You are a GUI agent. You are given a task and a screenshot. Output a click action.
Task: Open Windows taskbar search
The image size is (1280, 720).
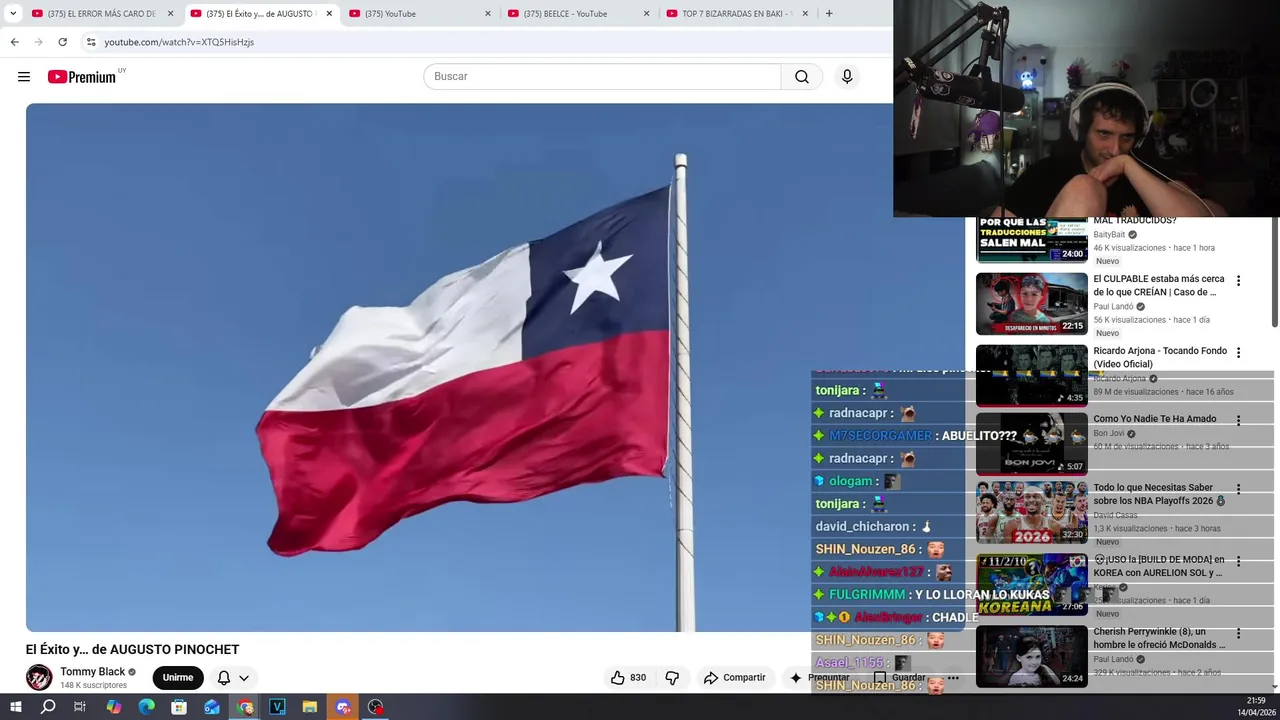pyautogui.click(x=48, y=707)
